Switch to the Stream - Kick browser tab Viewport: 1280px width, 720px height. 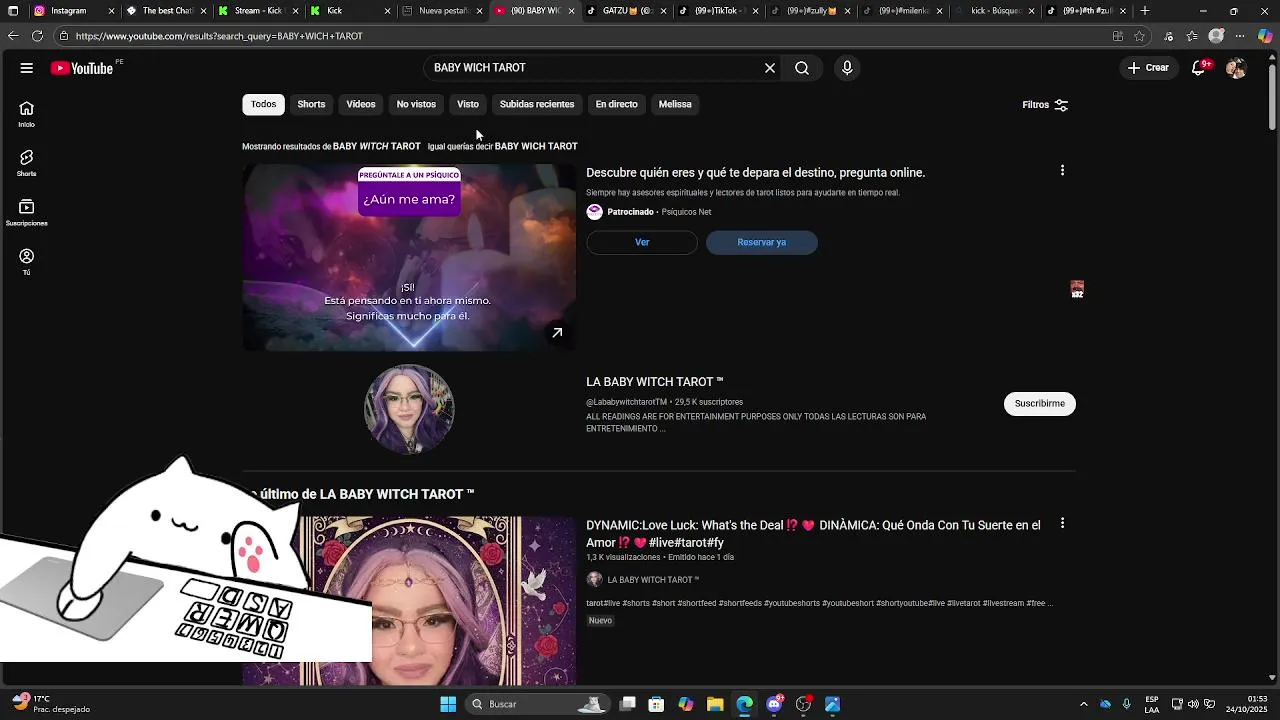click(x=256, y=11)
